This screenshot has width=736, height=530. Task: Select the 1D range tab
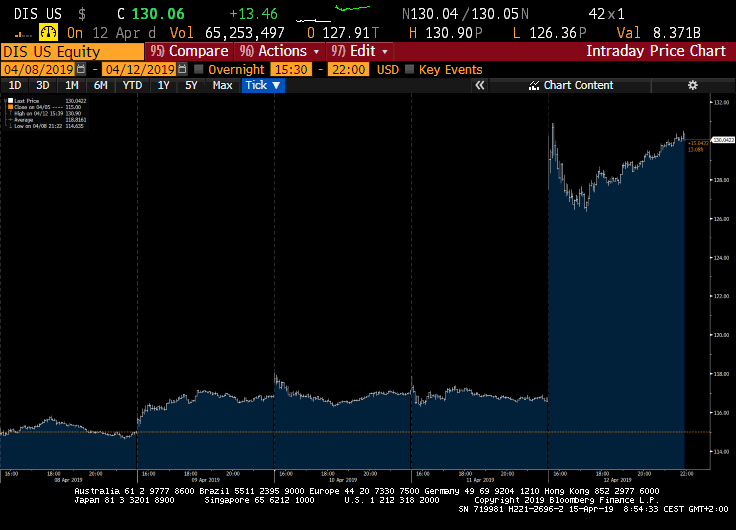15,85
